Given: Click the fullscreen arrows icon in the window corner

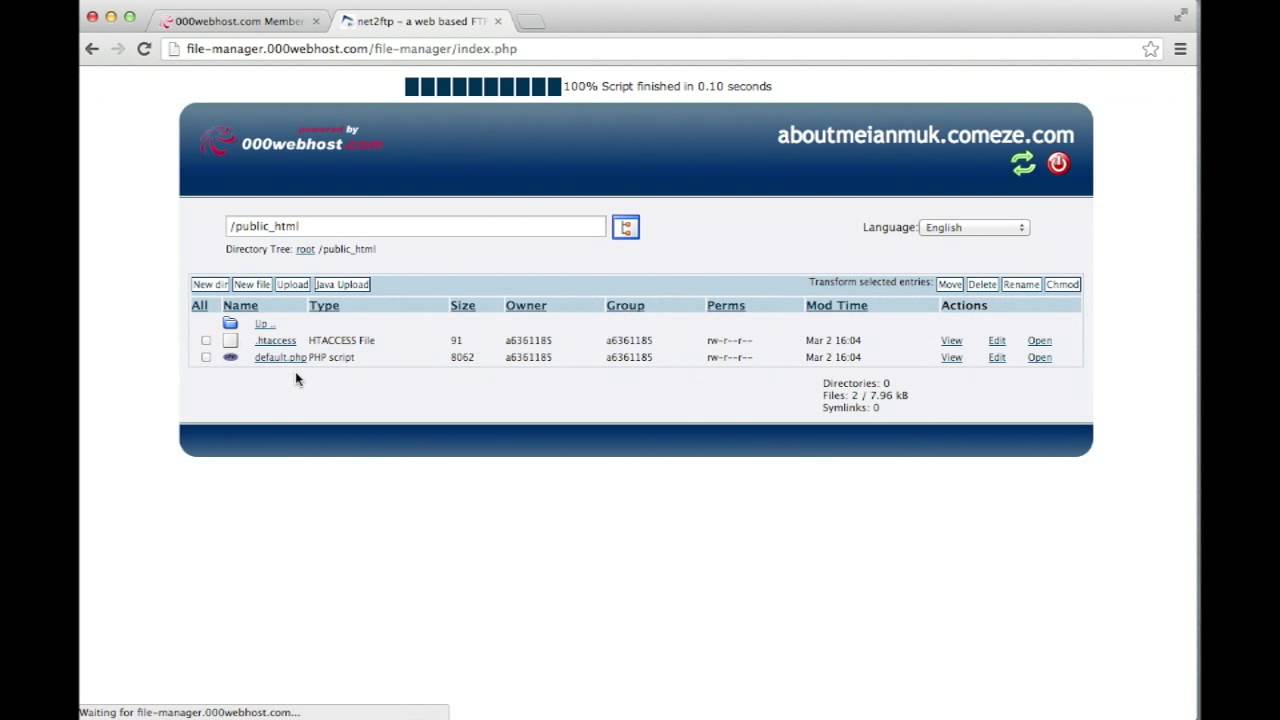Looking at the screenshot, I should (1180, 15).
